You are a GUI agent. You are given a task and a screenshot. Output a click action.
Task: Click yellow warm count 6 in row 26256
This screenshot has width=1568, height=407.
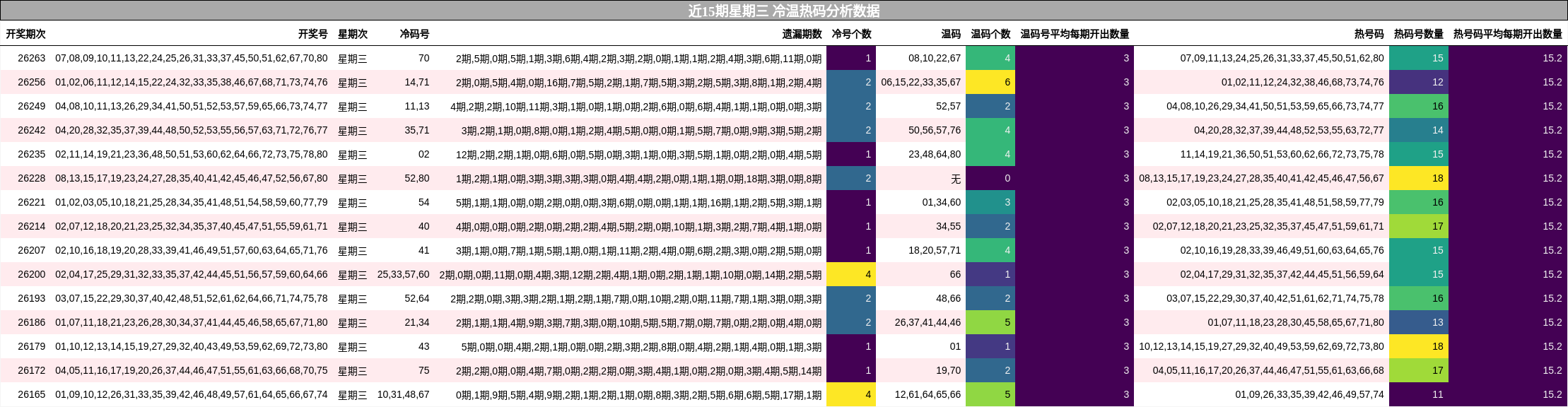click(x=990, y=82)
